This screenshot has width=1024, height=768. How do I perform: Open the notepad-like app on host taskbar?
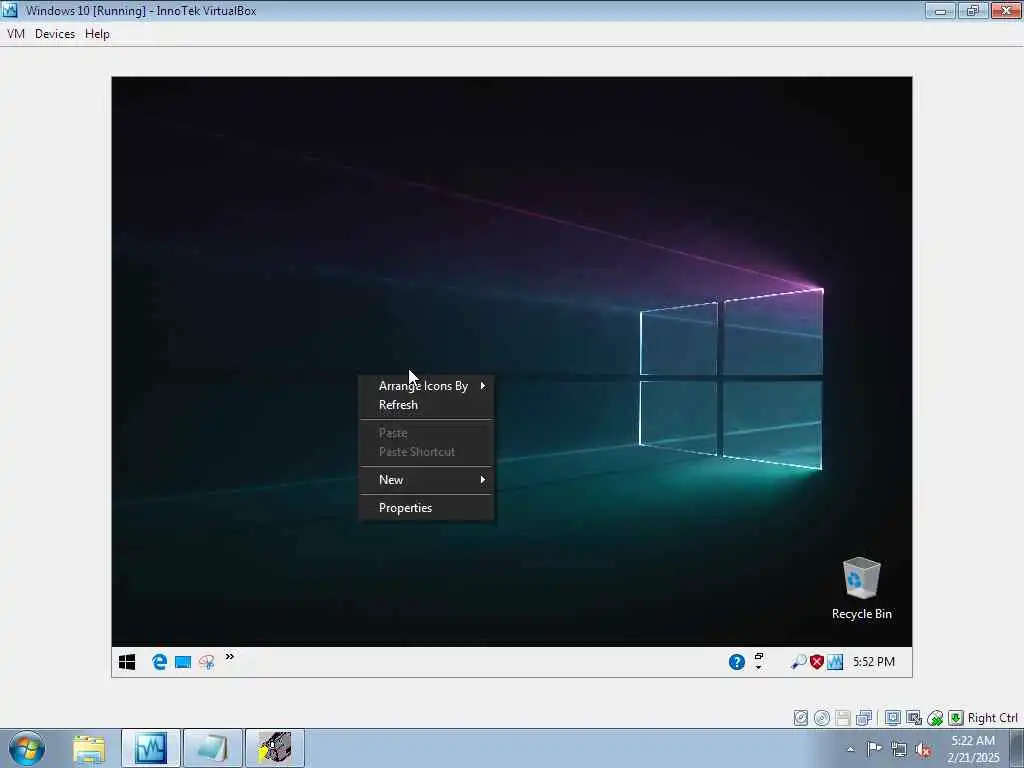coord(213,748)
